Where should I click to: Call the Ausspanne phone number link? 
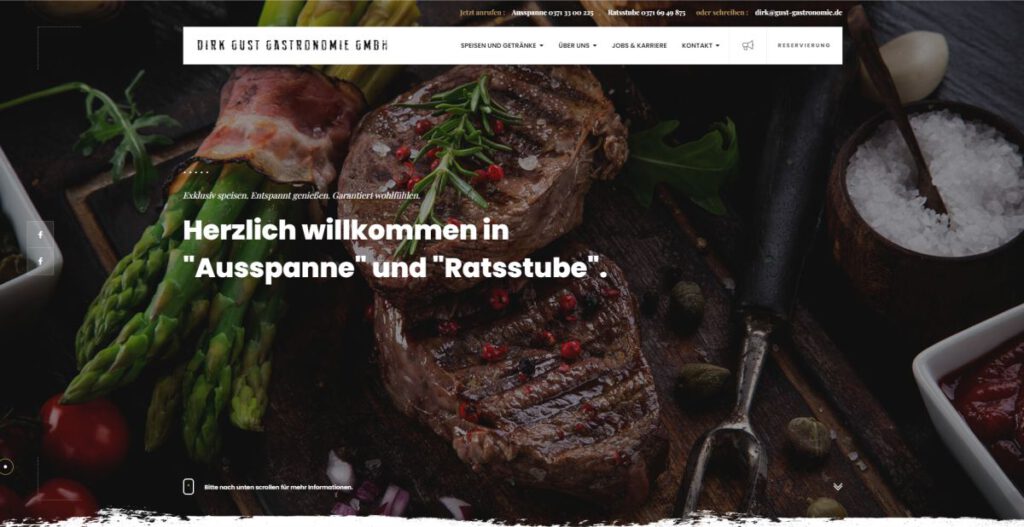click(552, 12)
